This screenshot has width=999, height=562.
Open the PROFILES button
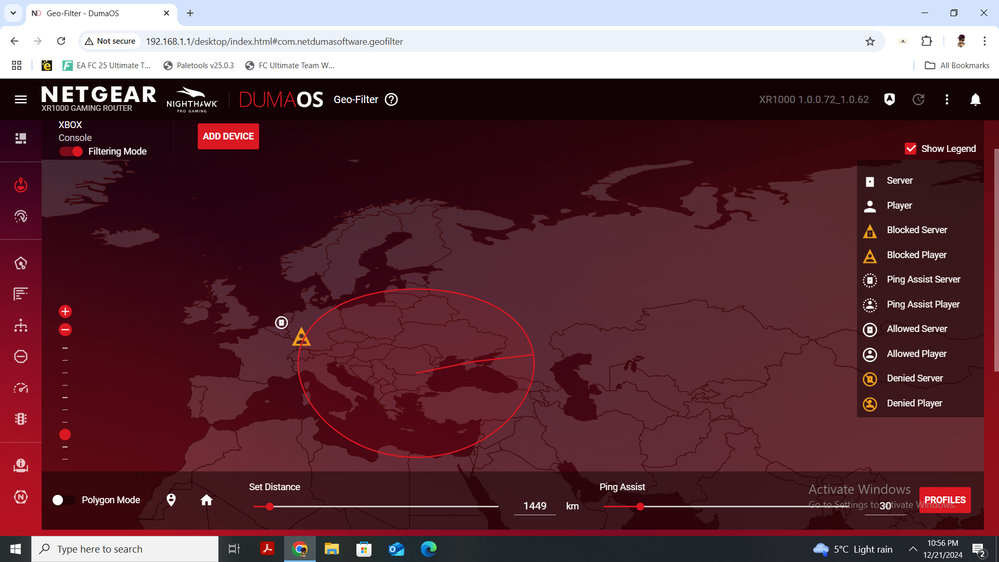(x=945, y=500)
